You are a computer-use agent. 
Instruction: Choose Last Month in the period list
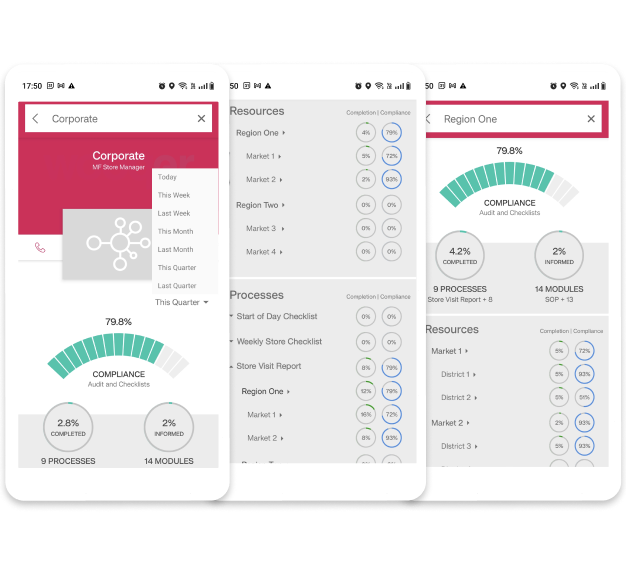pyautogui.click(x=175, y=249)
